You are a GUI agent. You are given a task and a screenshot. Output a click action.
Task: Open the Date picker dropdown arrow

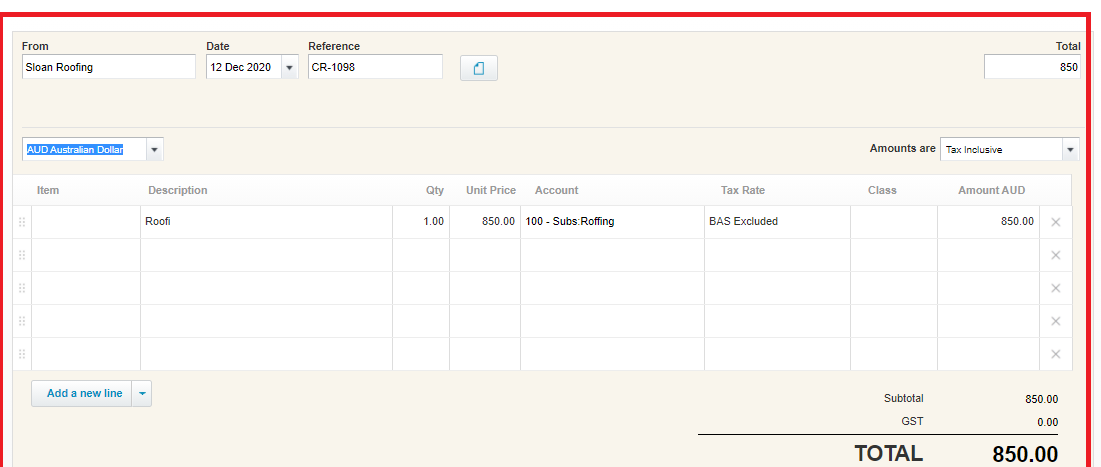point(289,67)
